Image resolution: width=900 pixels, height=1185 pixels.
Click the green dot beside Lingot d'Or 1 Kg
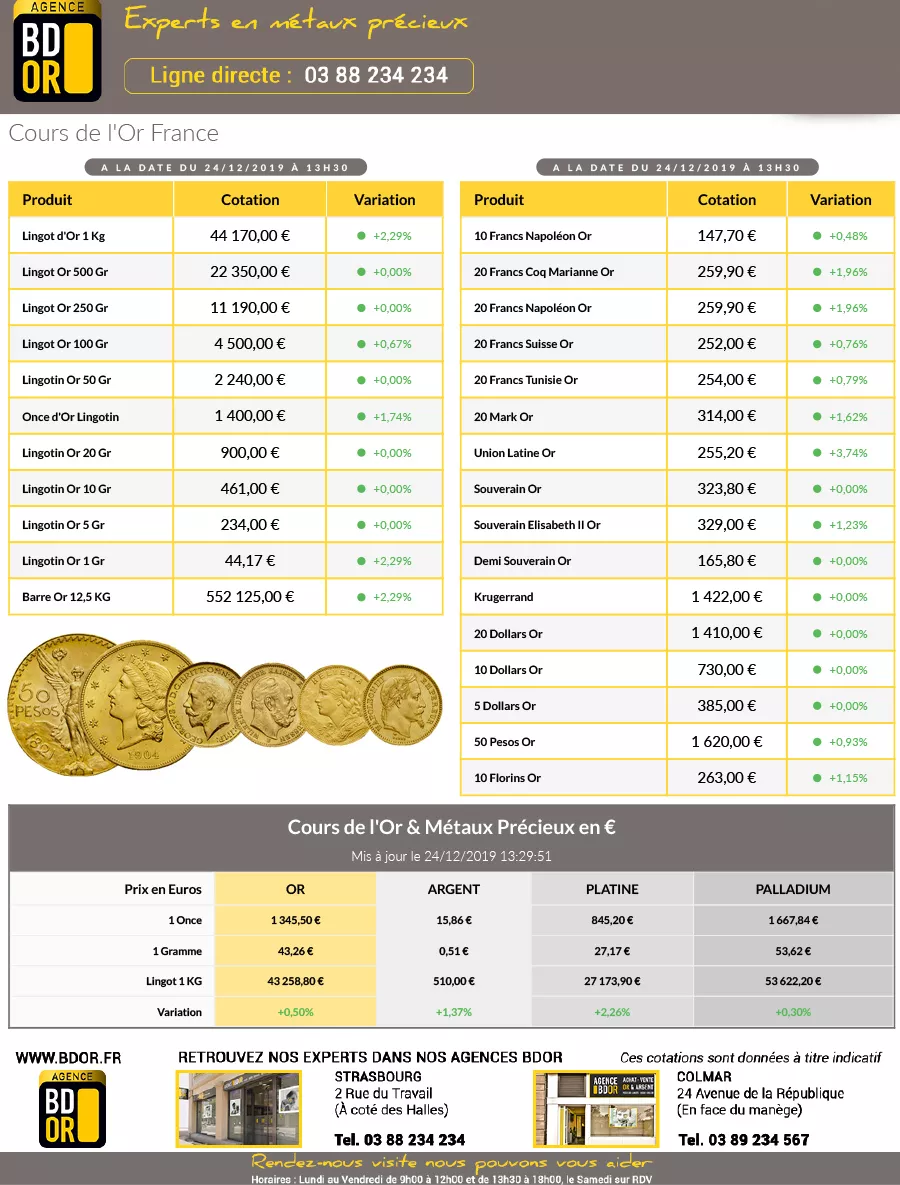coord(361,237)
